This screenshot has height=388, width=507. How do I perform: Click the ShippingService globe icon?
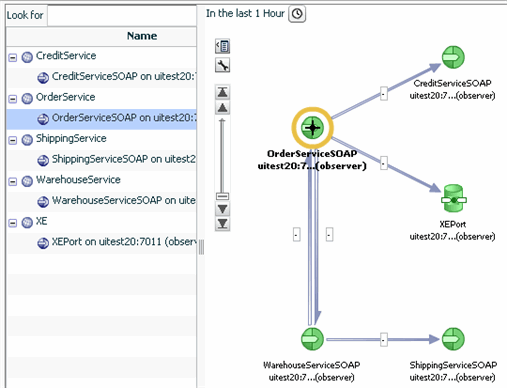coord(27,140)
